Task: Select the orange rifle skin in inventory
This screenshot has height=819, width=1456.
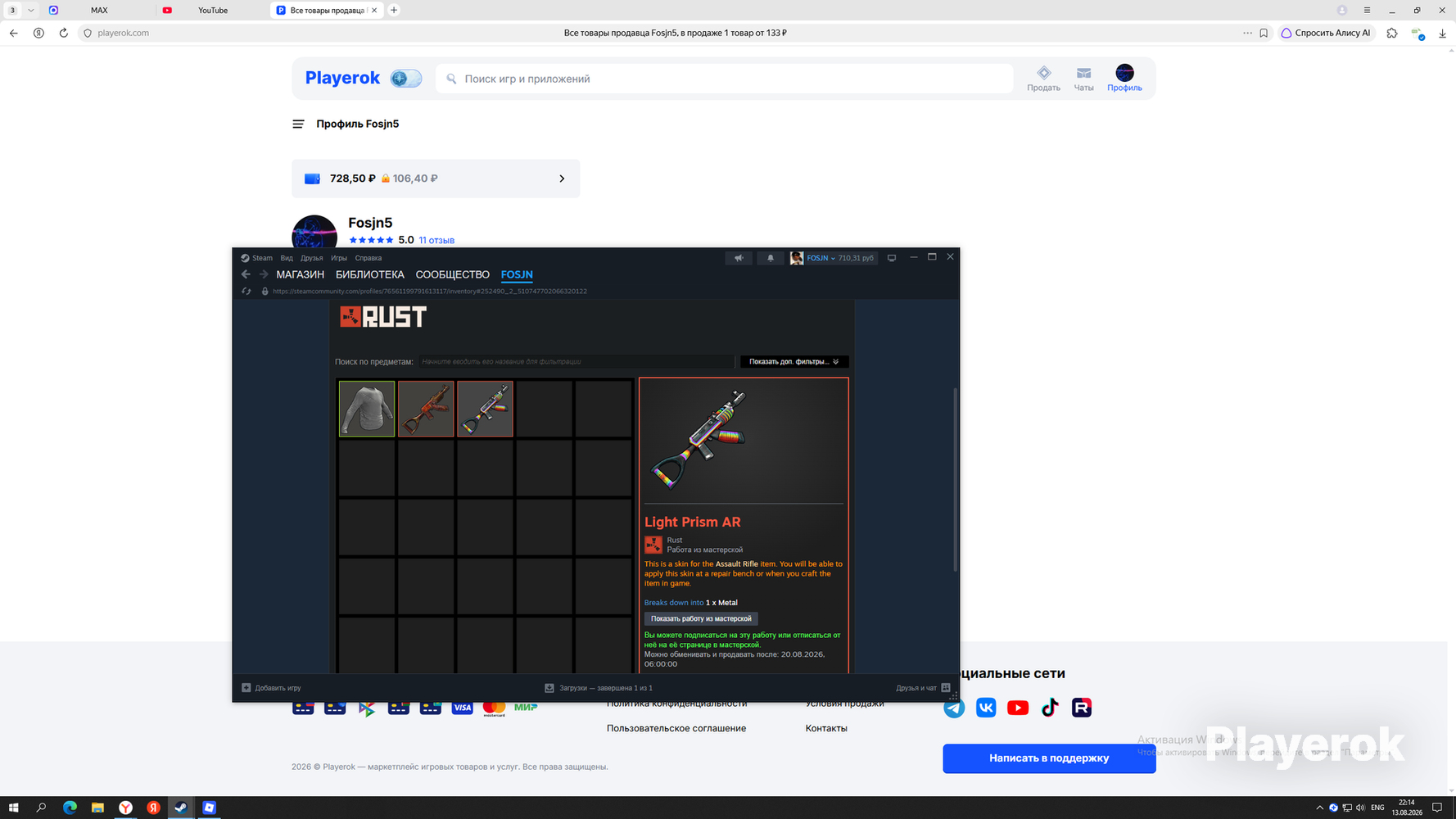Action: point(426,409)
